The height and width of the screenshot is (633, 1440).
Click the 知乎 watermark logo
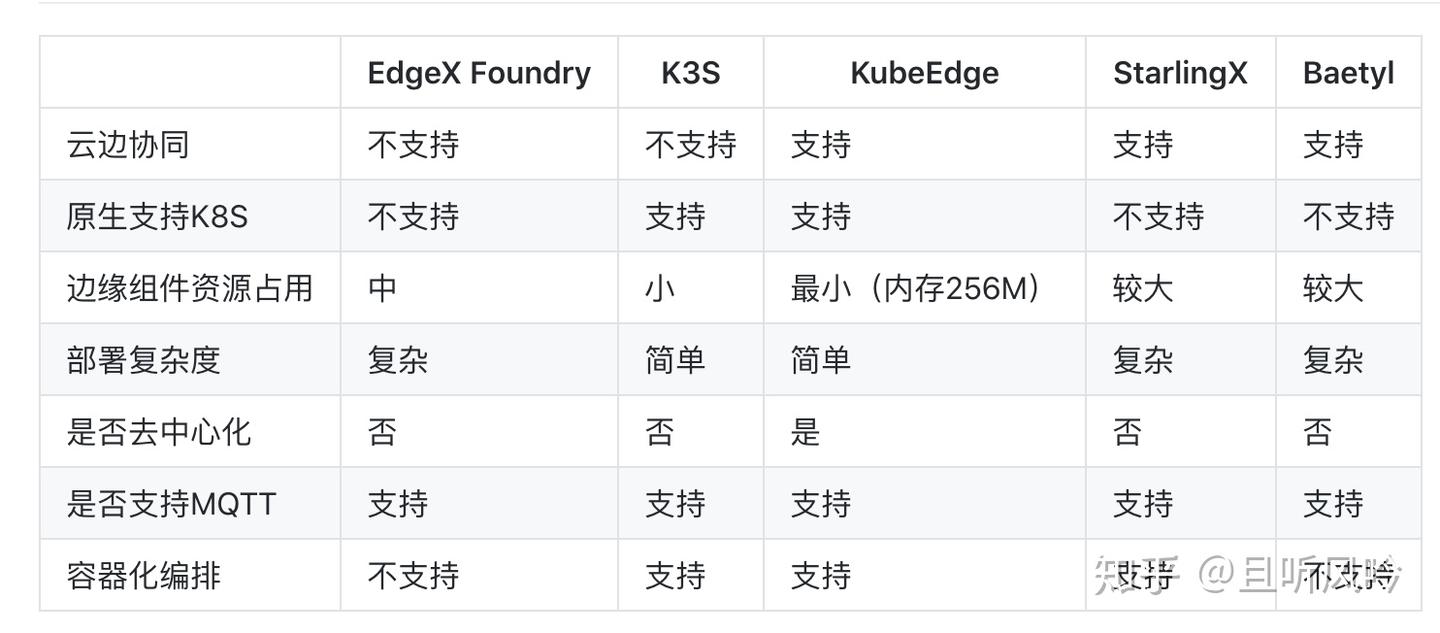coord(1137,575)
